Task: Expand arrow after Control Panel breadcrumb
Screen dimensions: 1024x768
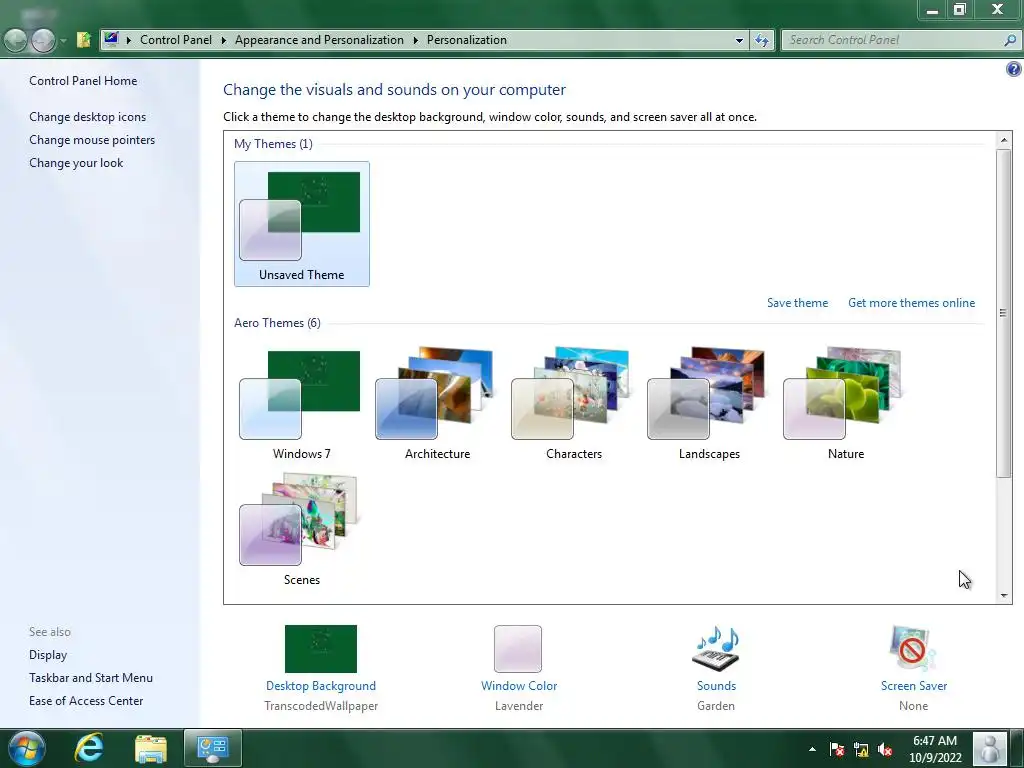Action: [x=223, y=40]
